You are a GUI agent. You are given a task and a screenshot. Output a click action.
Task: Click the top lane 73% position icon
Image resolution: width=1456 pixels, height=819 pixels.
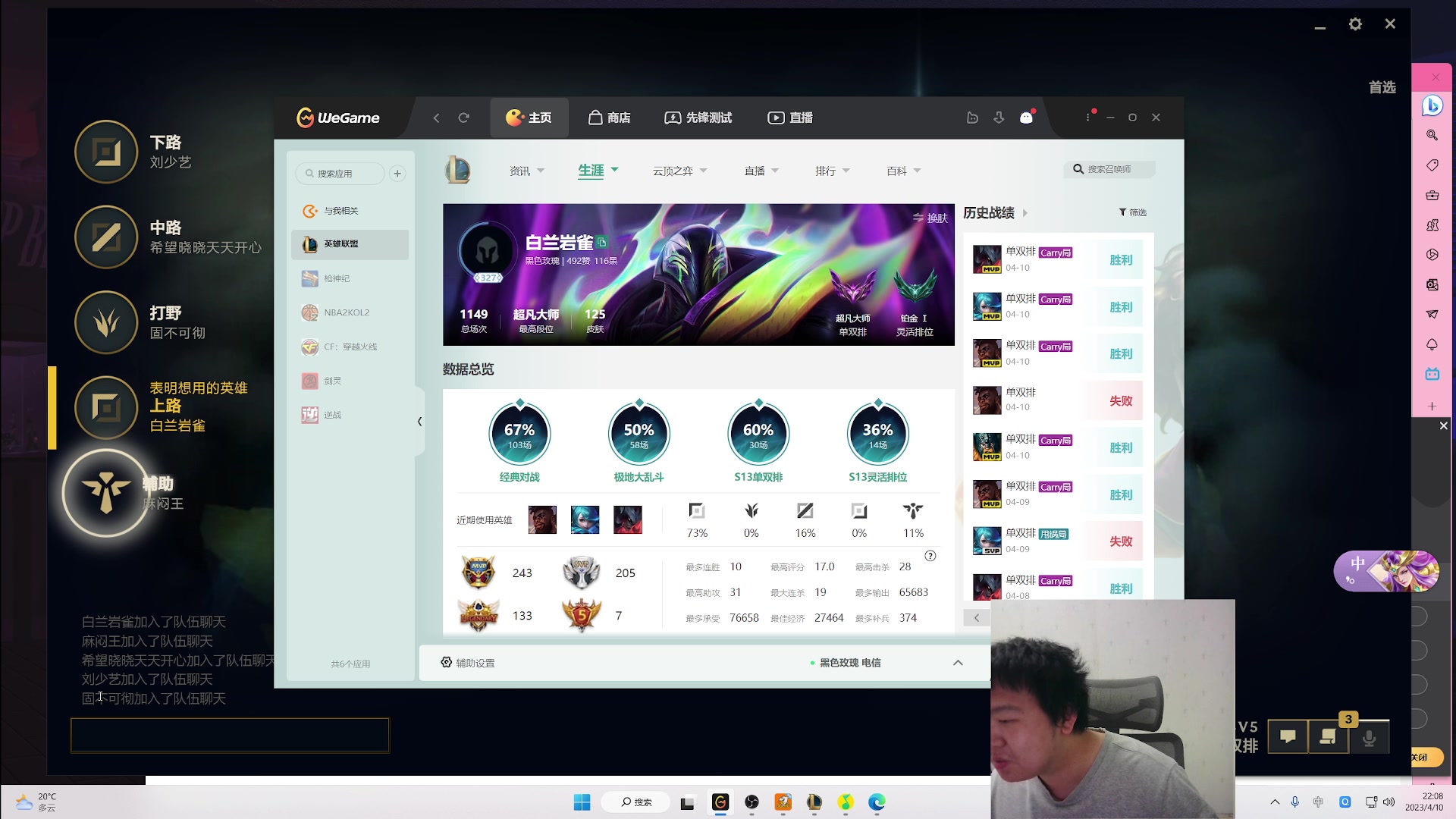click(697, 511)
